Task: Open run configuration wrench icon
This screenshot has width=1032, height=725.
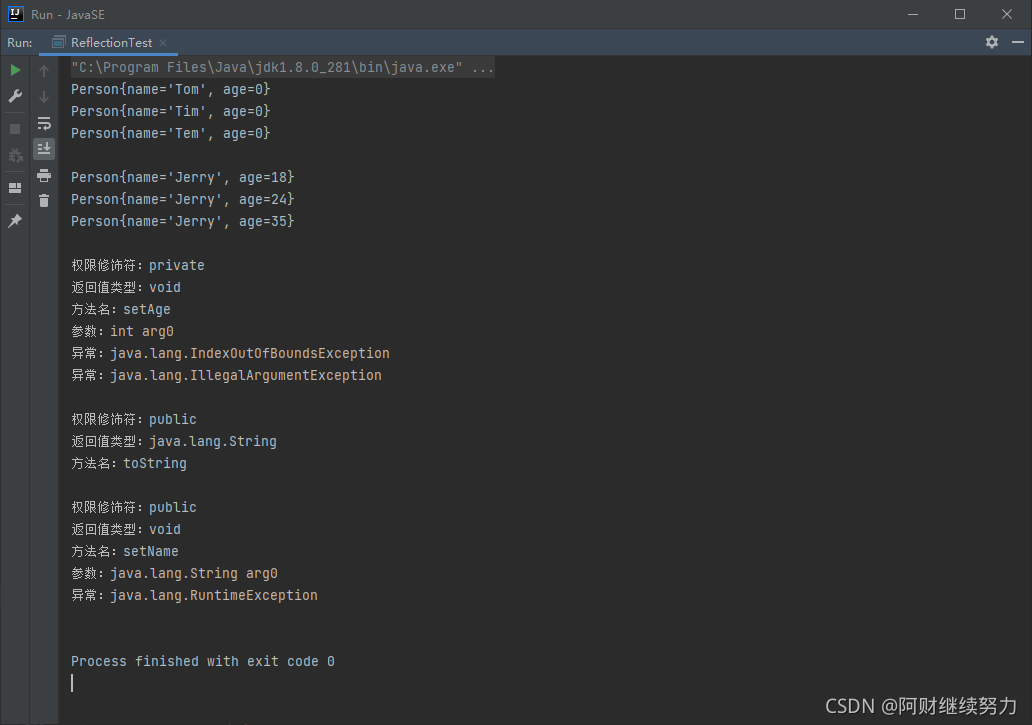Action: [15, 96]
